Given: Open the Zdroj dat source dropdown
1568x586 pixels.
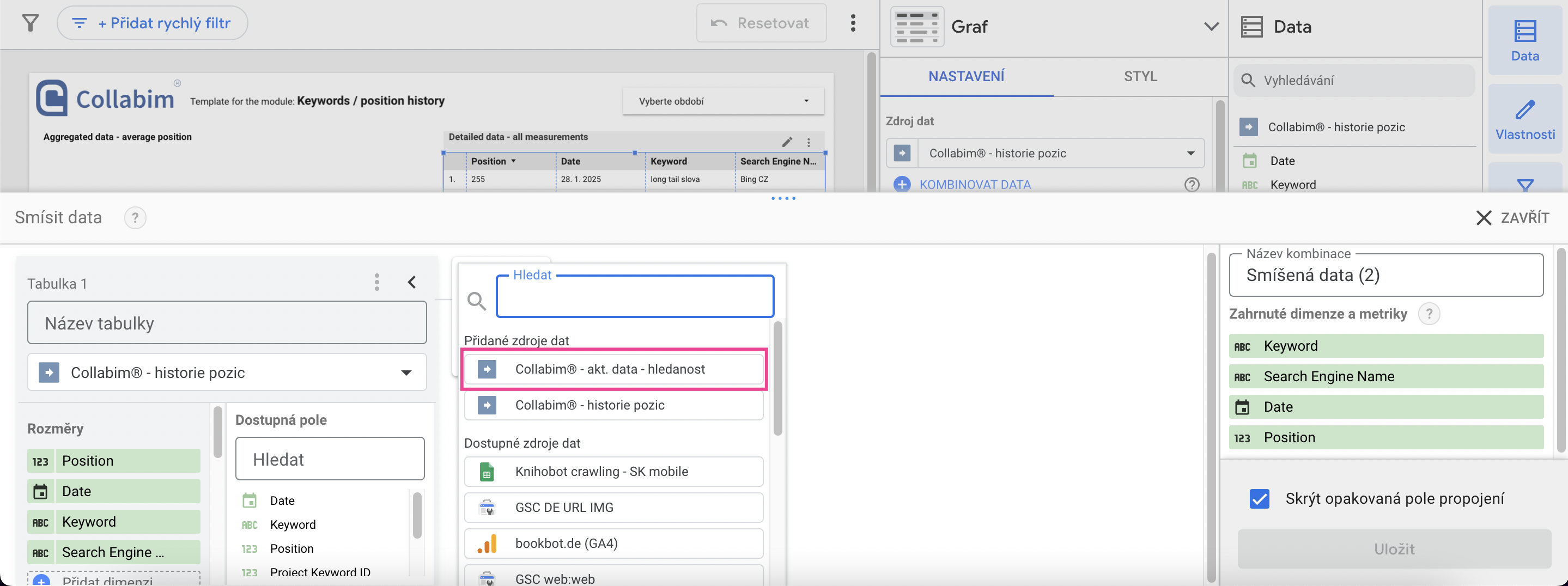Looking at the screenshot, I should click(1044, 154).
